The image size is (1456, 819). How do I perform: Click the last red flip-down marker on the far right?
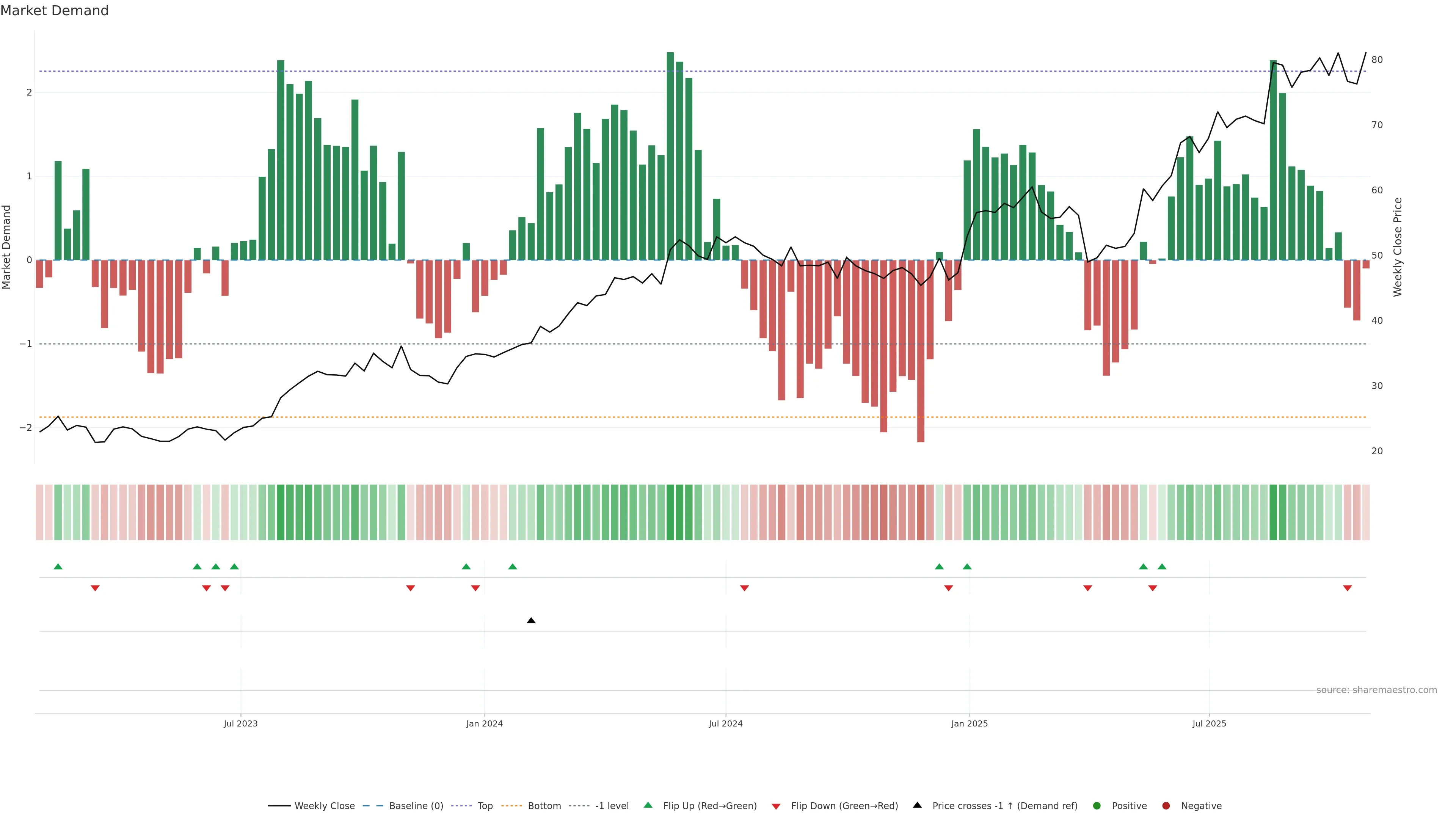click(x=1348, y=588)
